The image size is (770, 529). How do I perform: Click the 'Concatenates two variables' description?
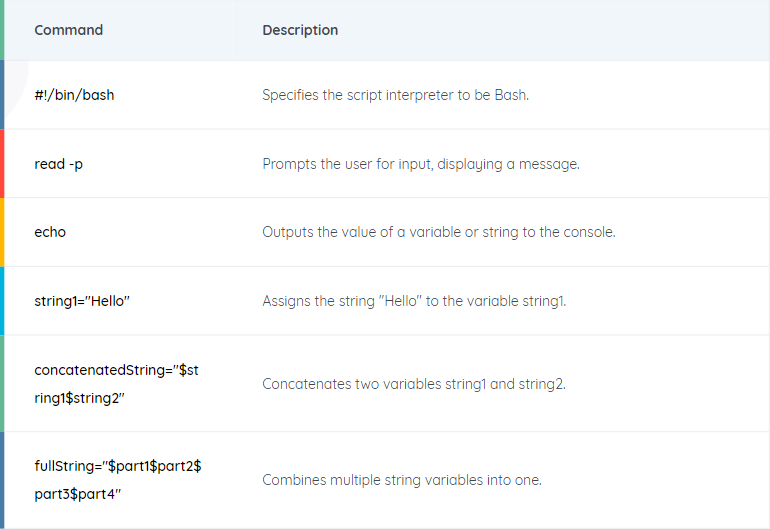[x=414, y=384]
